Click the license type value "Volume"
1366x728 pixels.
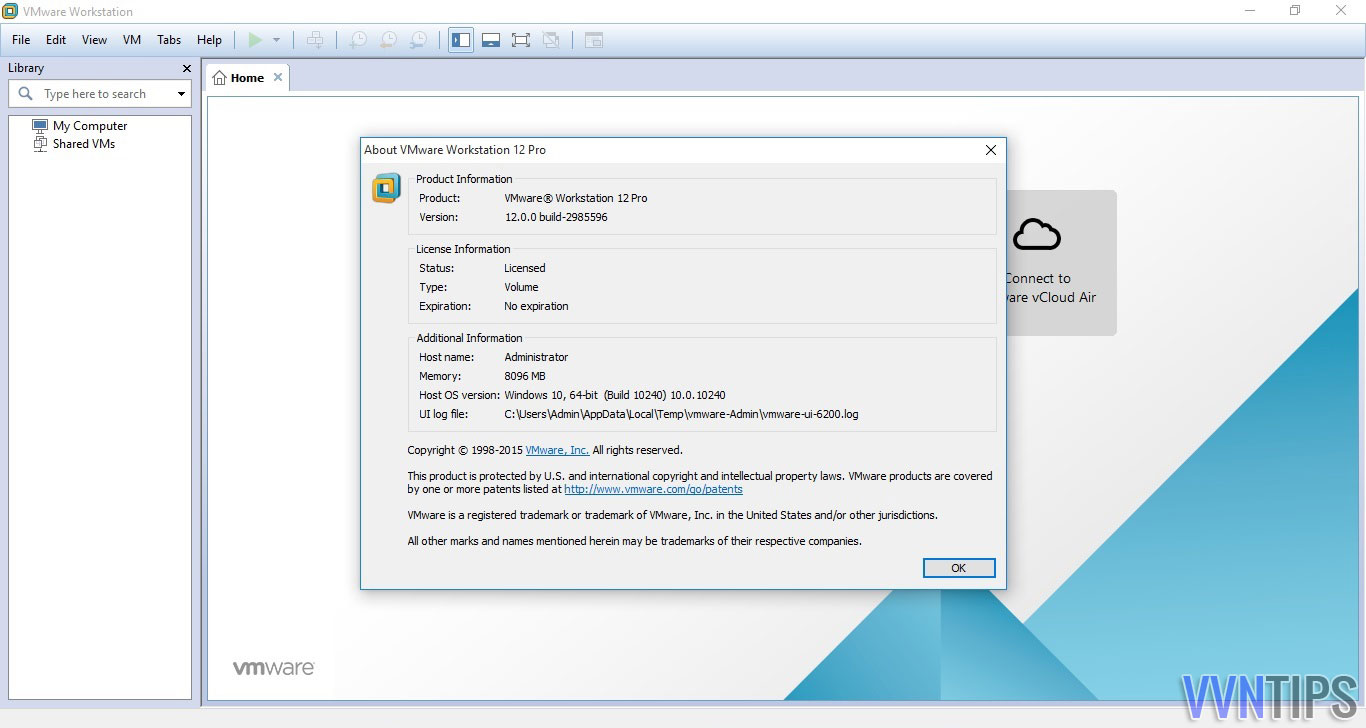[521, 287]
